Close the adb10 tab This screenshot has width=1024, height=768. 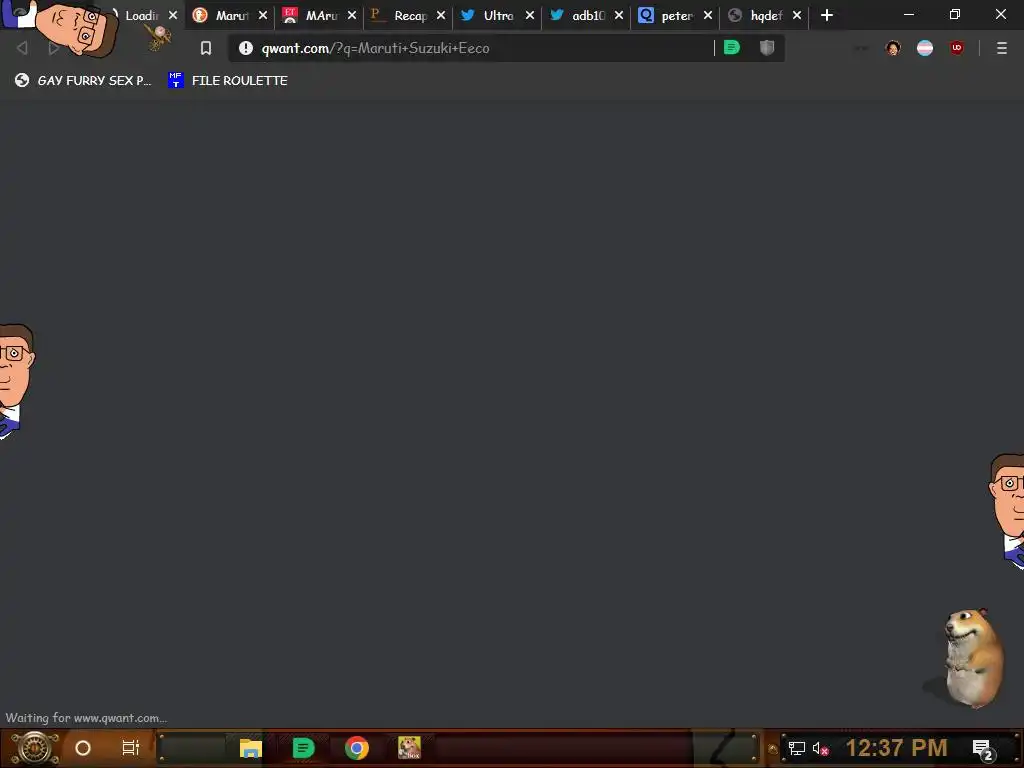coord(618,15)
